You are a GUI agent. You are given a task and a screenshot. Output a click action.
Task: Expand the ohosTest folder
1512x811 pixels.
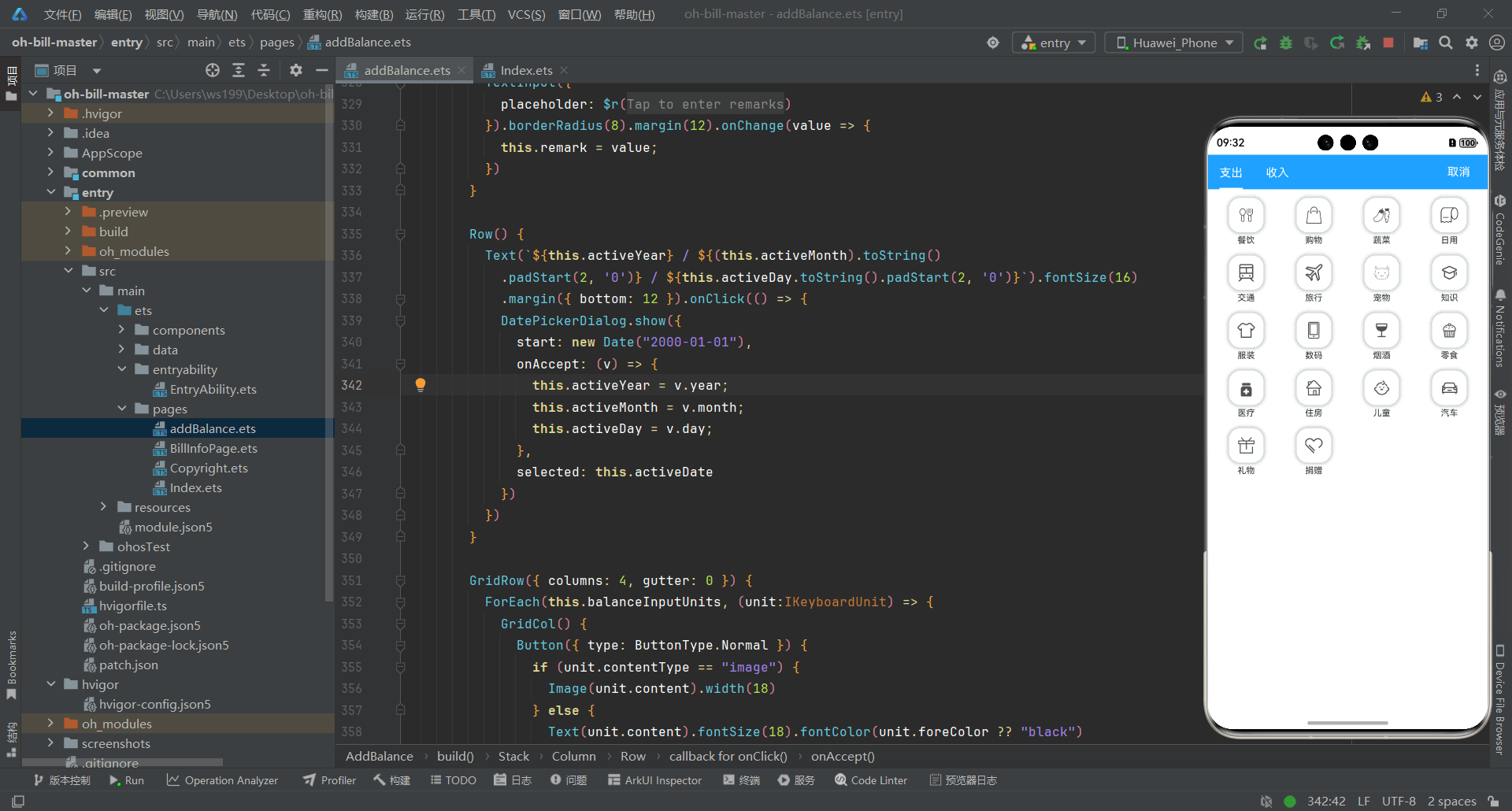pos(86,546)
